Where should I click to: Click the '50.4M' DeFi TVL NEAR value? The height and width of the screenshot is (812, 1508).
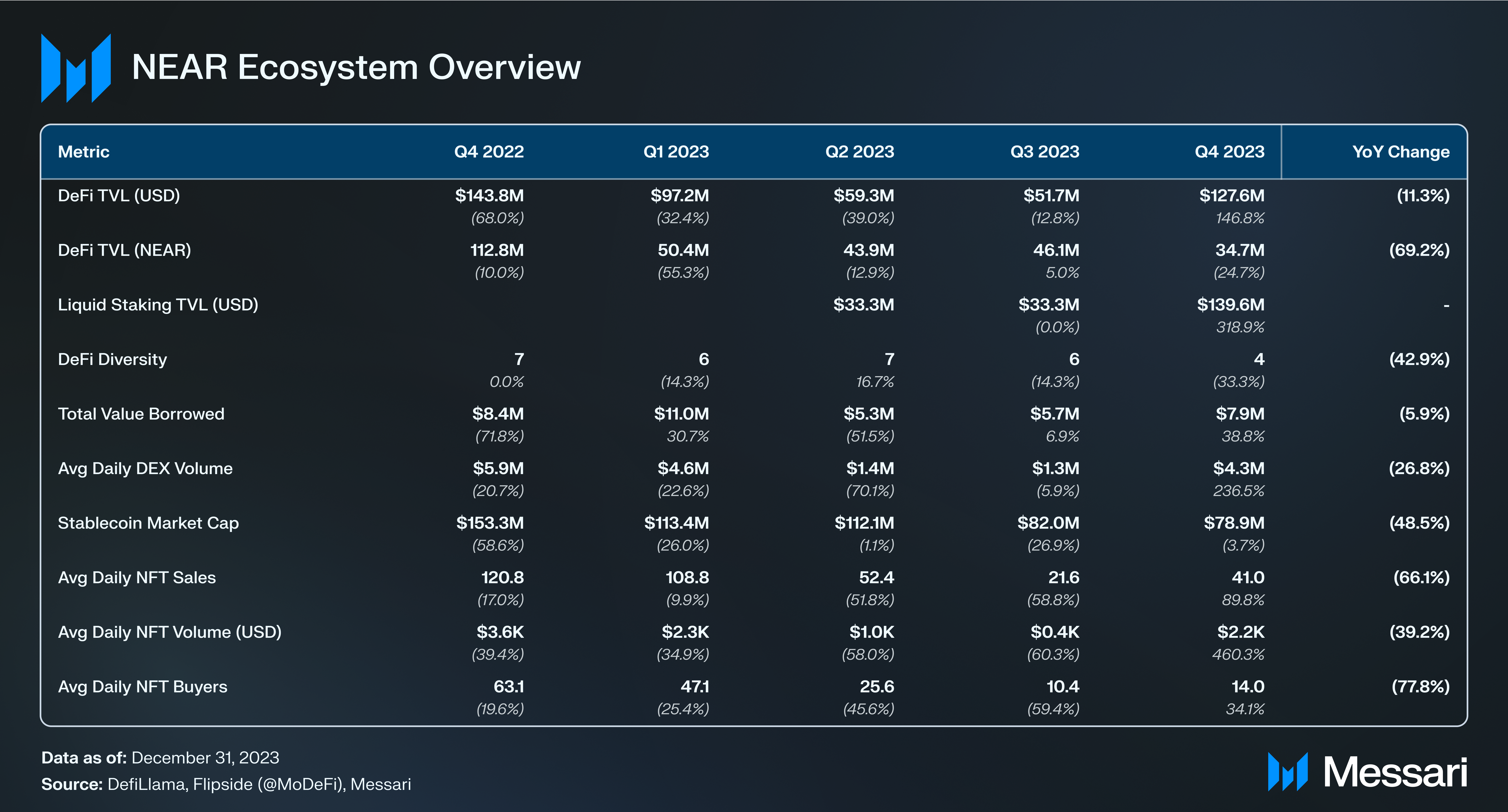click(683, 250)
